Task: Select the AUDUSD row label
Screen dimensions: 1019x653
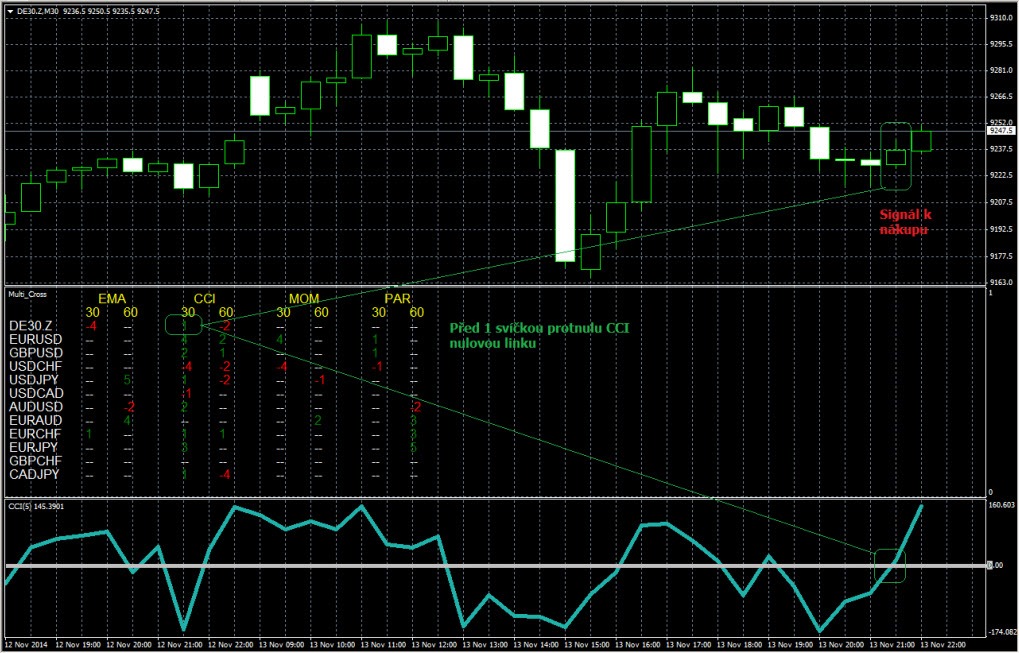Action: click(36, 407)
